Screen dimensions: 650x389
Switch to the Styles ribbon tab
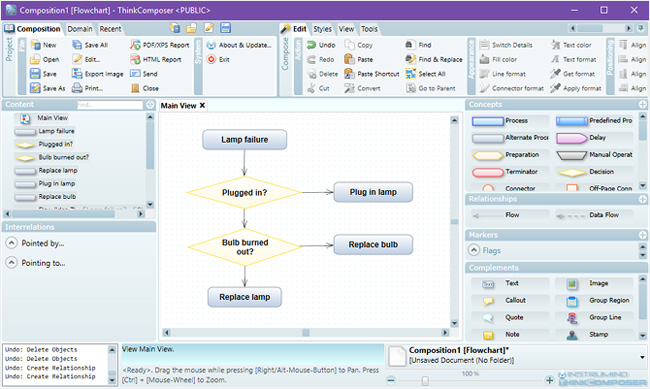tap(322, 29)
